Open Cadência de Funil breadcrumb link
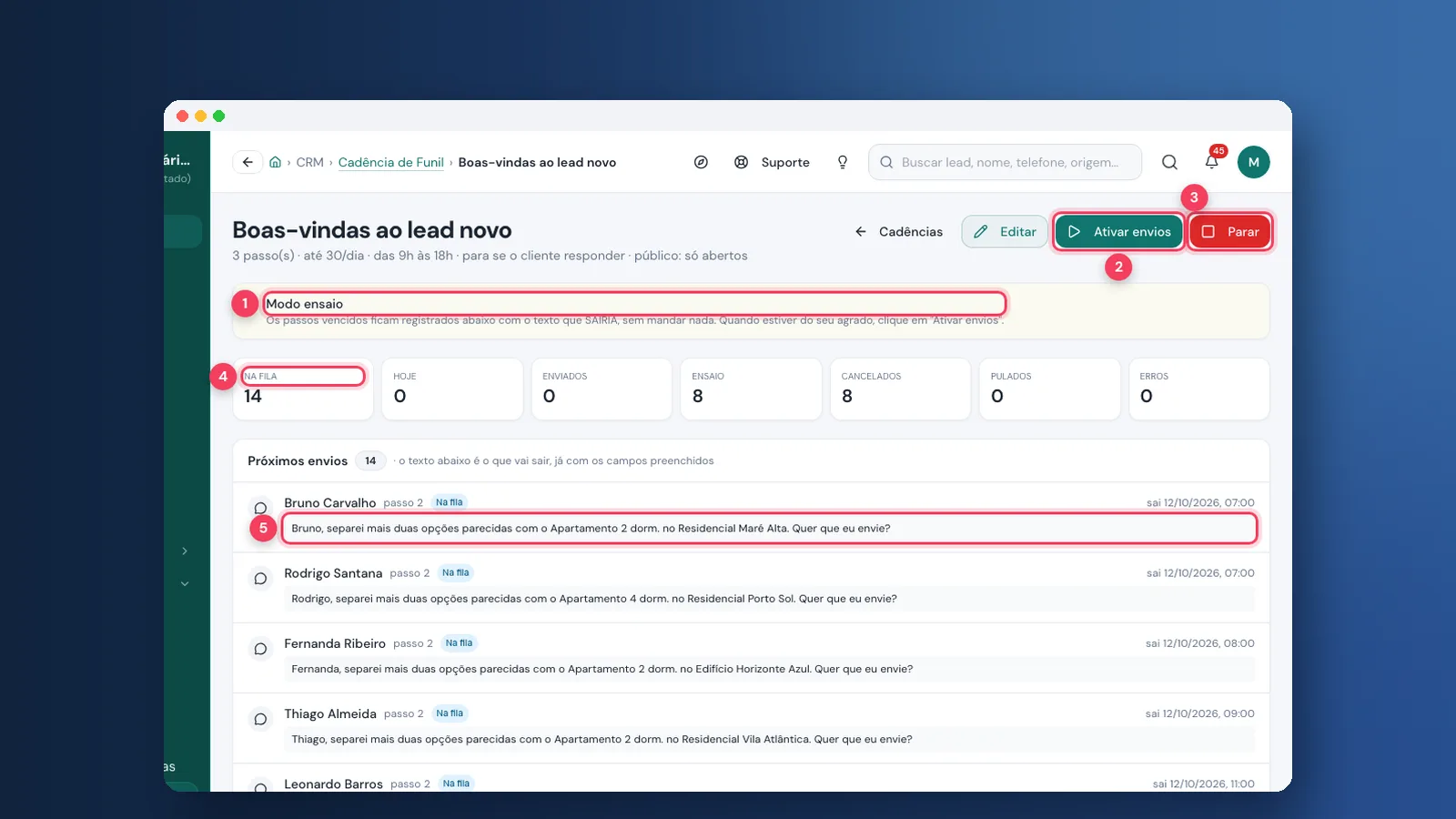 pyautogui.click(x=391, y=162)
